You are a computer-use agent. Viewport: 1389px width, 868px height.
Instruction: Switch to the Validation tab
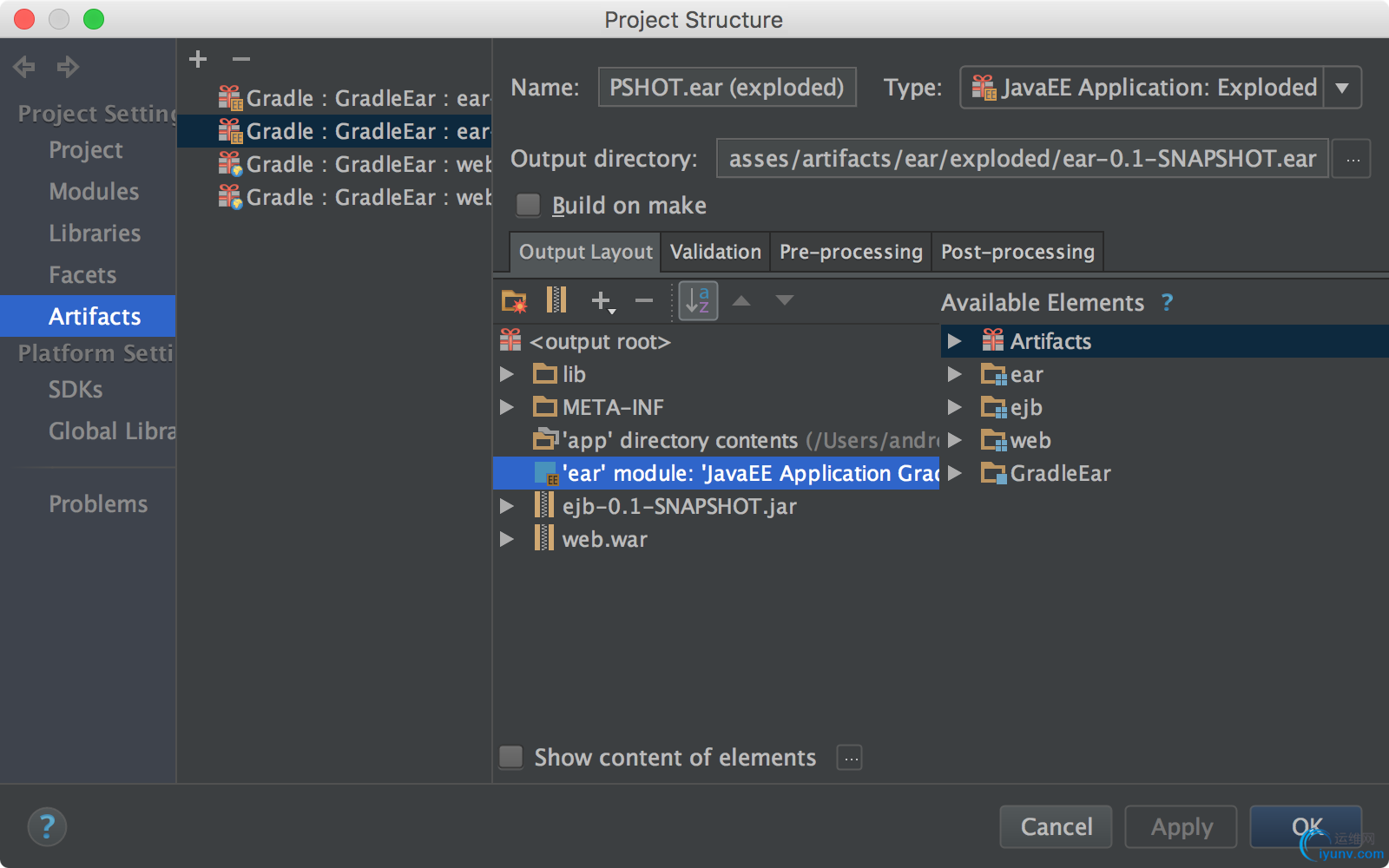click(x=715, y=252)
